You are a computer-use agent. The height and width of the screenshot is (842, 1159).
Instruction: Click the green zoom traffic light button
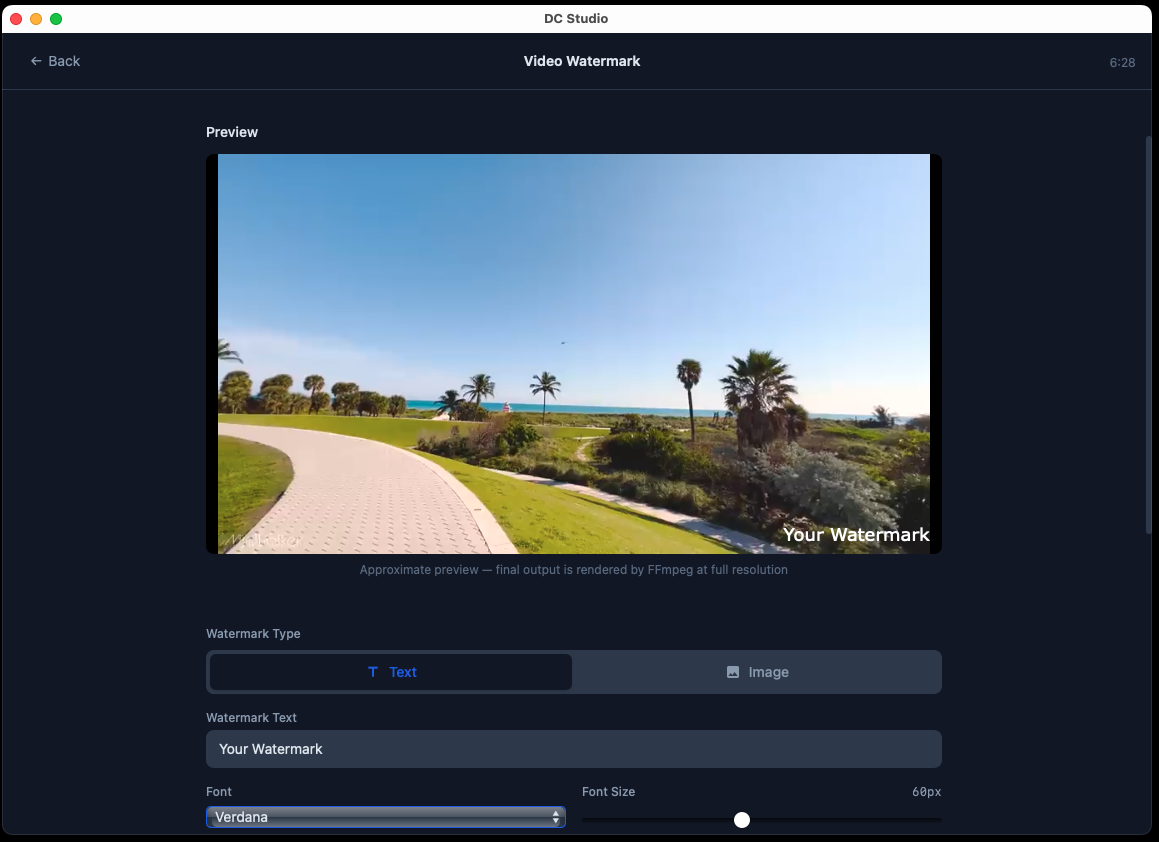click(x=58, y=18)
